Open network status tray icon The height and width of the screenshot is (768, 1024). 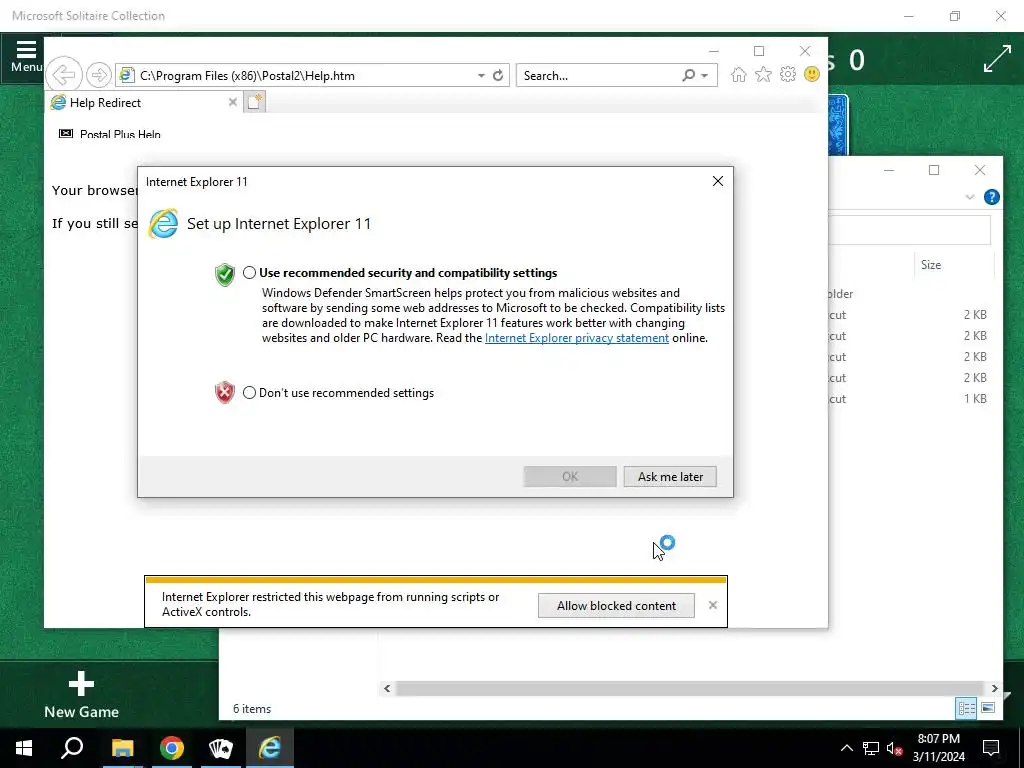[870, 748]
